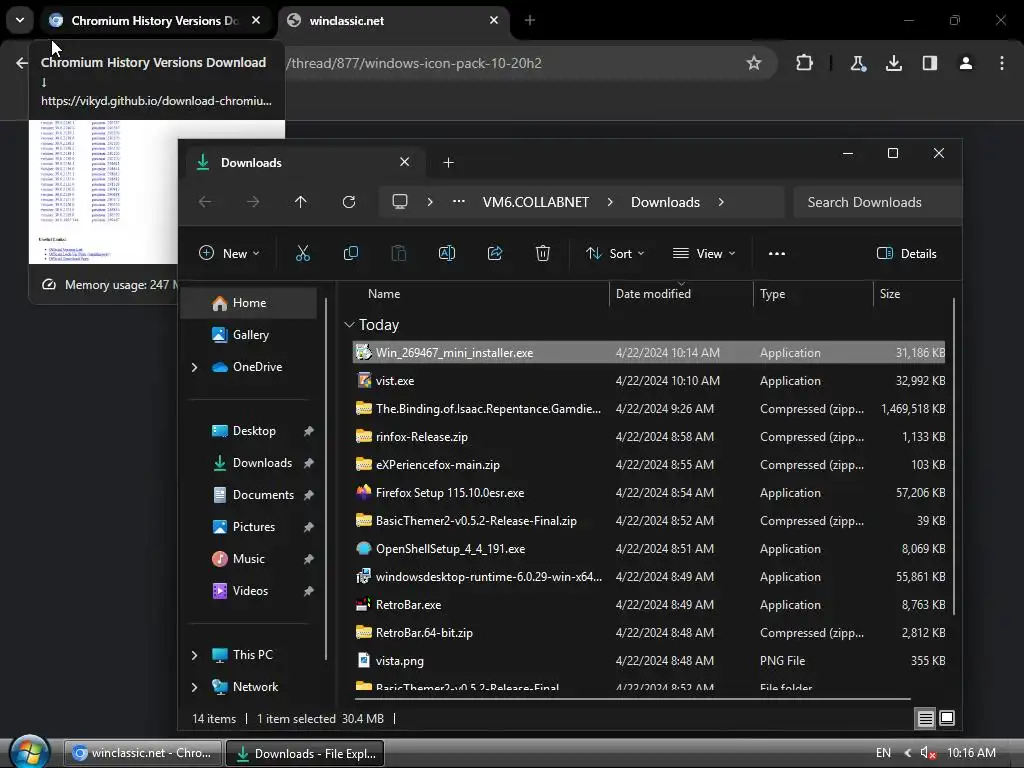The height and width of the screenshot is (768, 1024).
Task: Expand chevron after Downloads in address bar
Action: 721,202
